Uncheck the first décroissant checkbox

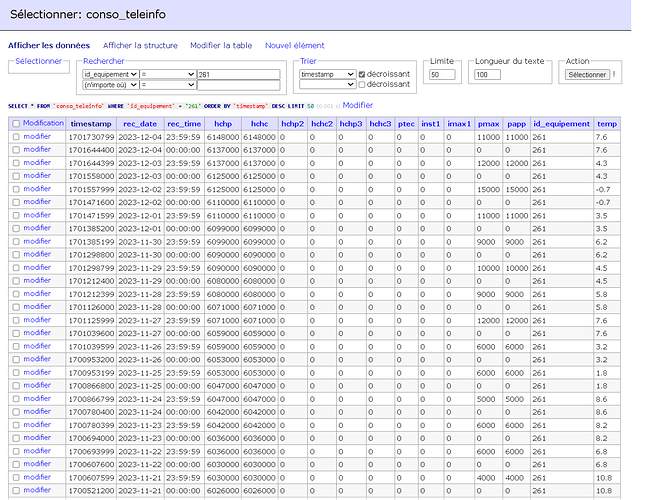click(x=362, y=74)
